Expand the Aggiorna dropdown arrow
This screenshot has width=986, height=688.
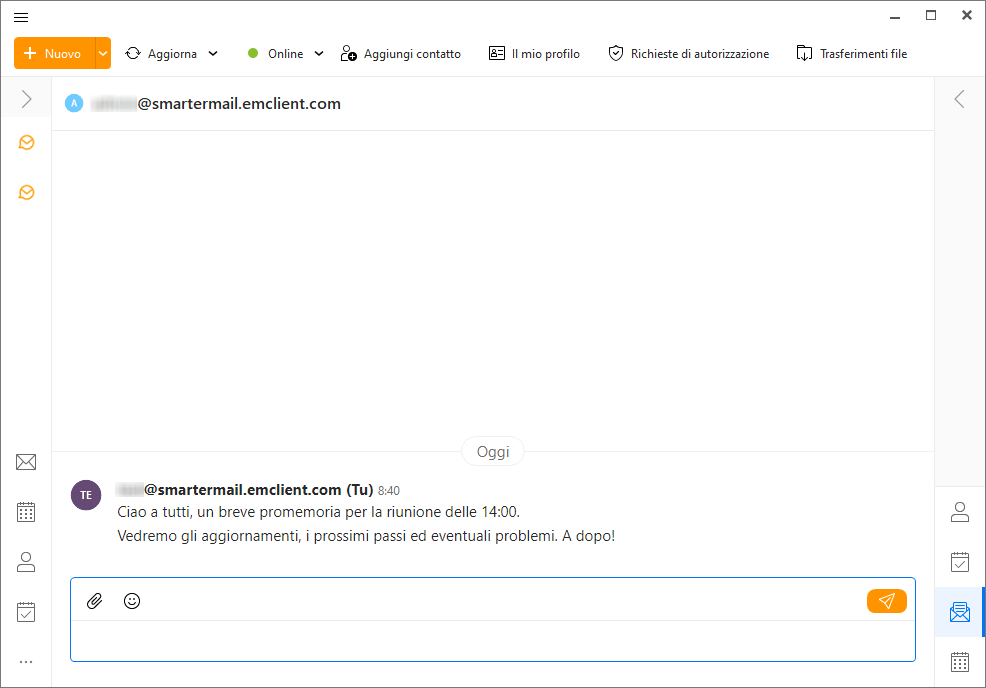(x=213, y=54)
